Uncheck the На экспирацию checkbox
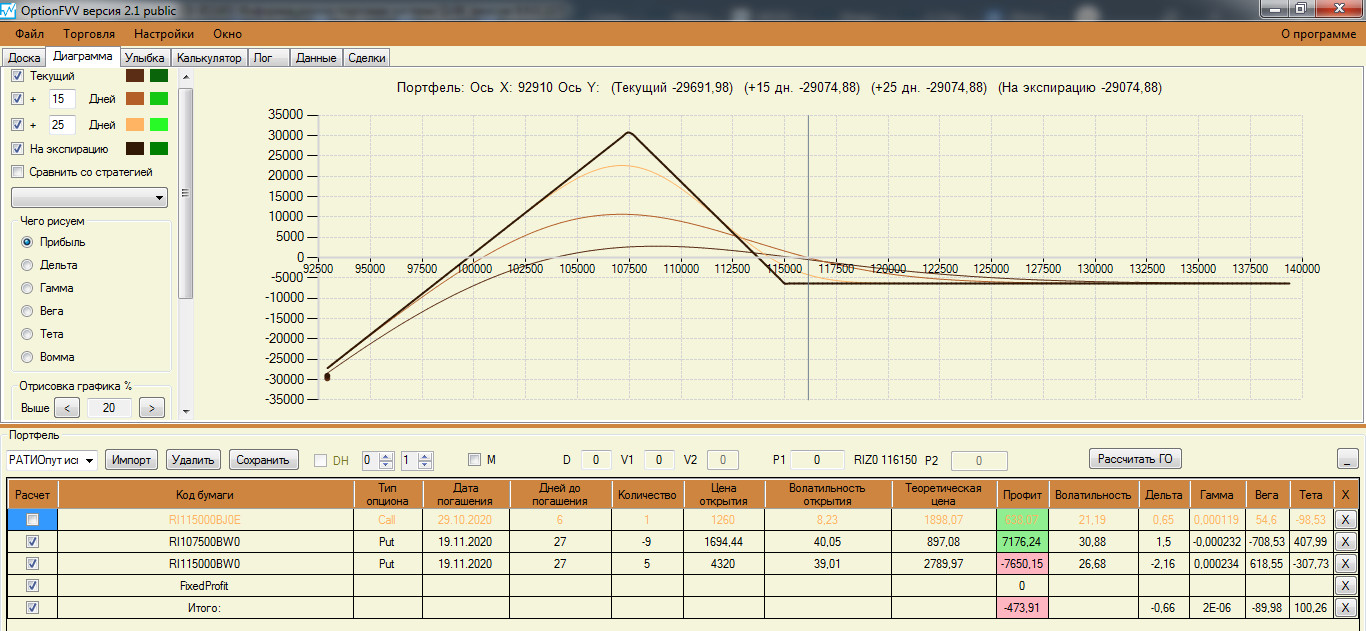1366x631 pixels. point(17,149)
